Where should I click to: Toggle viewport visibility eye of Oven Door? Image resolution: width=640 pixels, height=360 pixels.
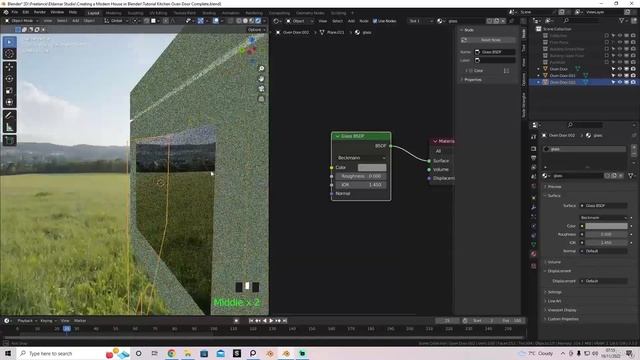coord(620,69)
